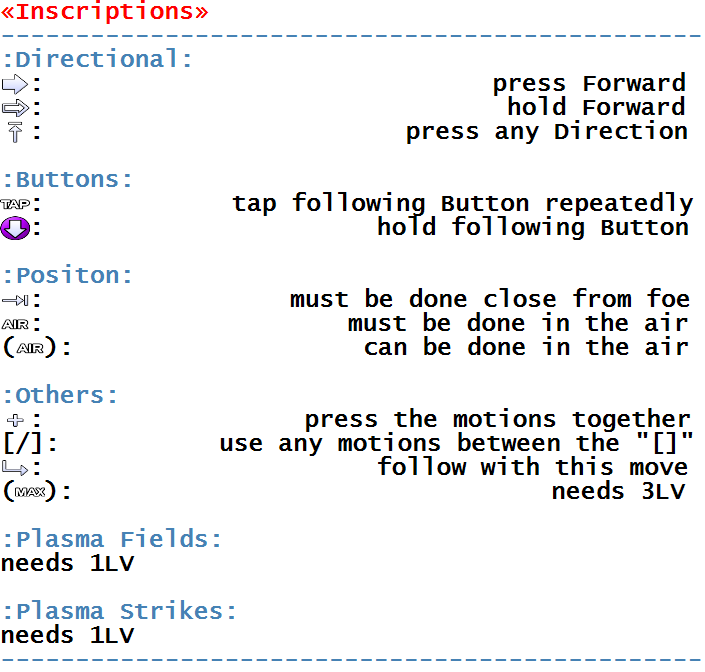Select the :Buttons: section heading
Viewport: 705px width, 672px height.
click(x=67, y=179)
